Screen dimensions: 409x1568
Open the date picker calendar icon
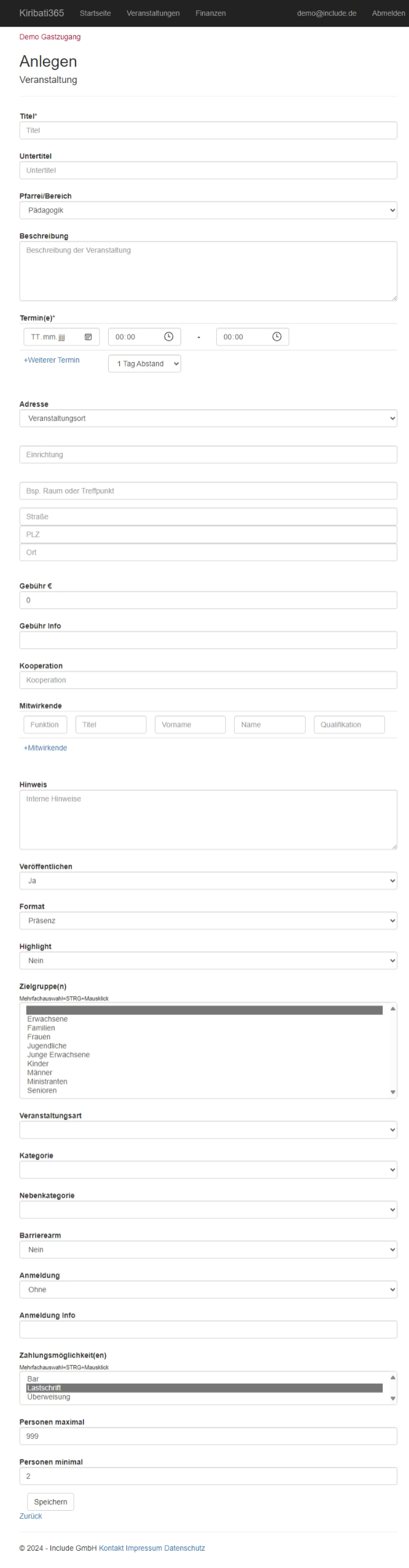88,337
